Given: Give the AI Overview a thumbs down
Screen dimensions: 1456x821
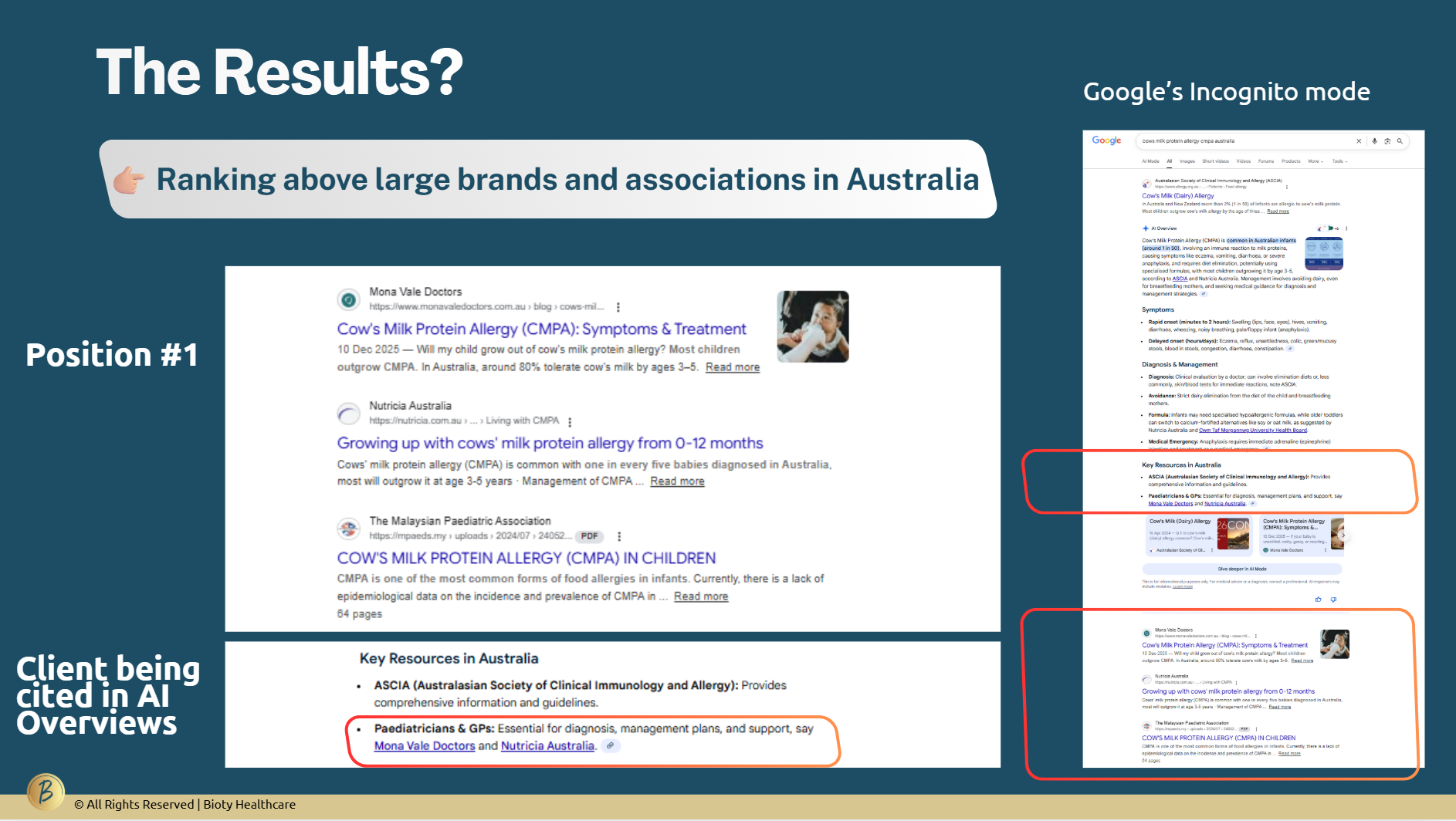Looking at the screenshot, I should click(1333, 600).
